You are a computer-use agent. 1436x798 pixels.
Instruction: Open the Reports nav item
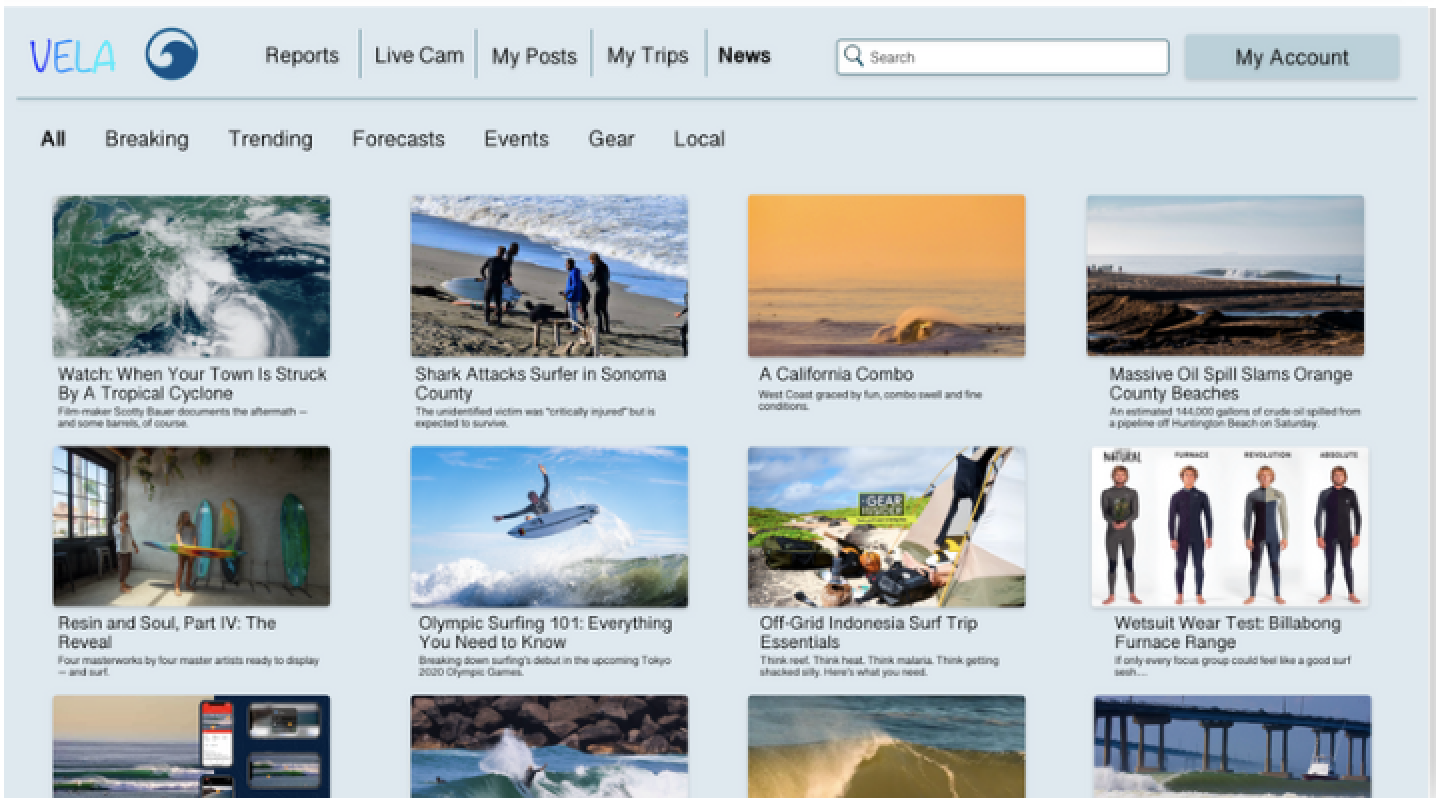(x=302, y=56)
